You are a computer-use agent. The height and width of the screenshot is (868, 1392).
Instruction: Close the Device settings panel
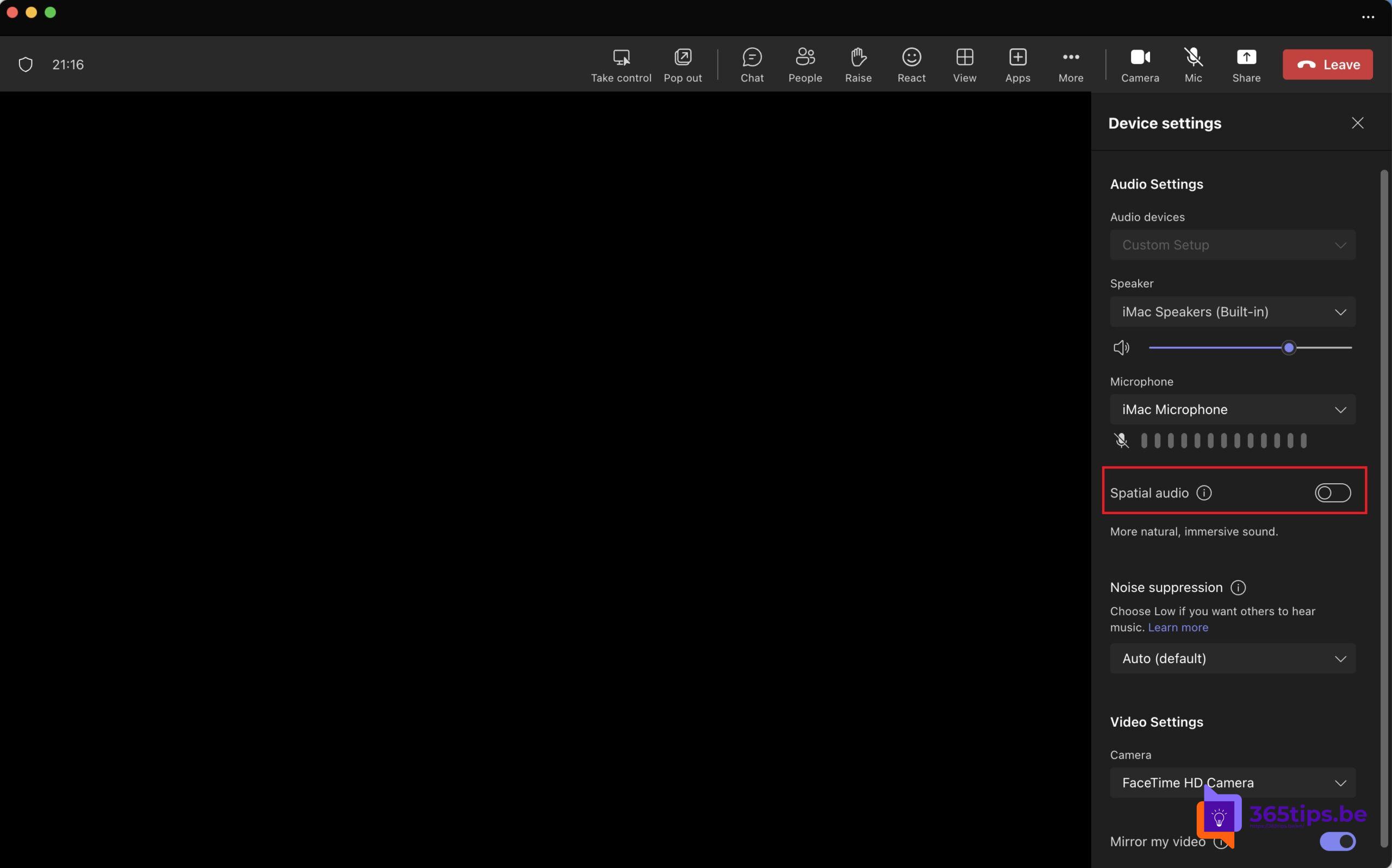(1357, 122)
